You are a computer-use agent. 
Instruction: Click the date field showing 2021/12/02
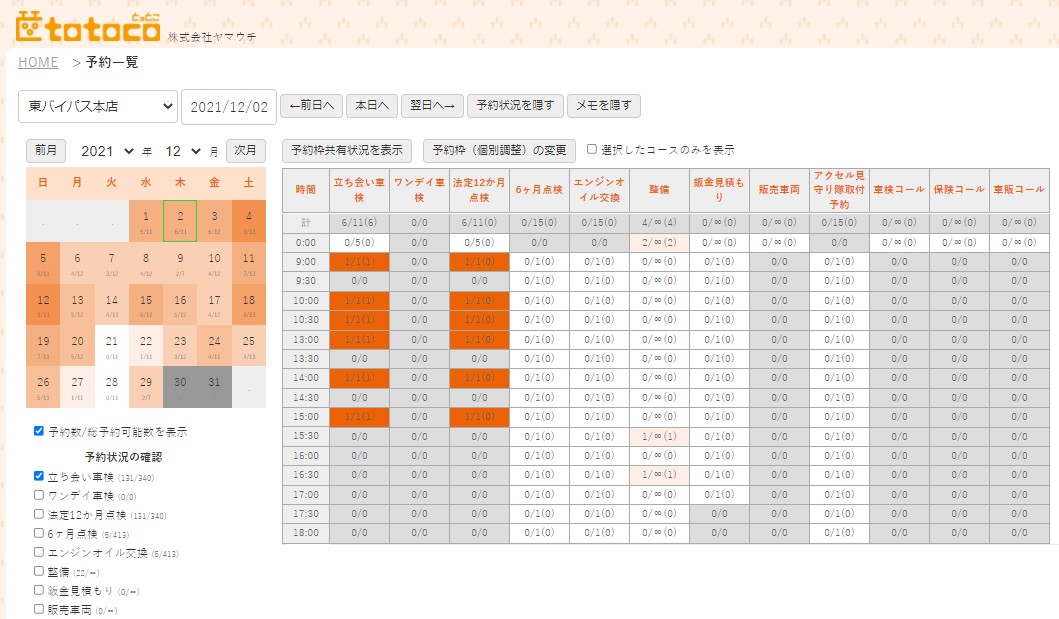tap(229, 106)
